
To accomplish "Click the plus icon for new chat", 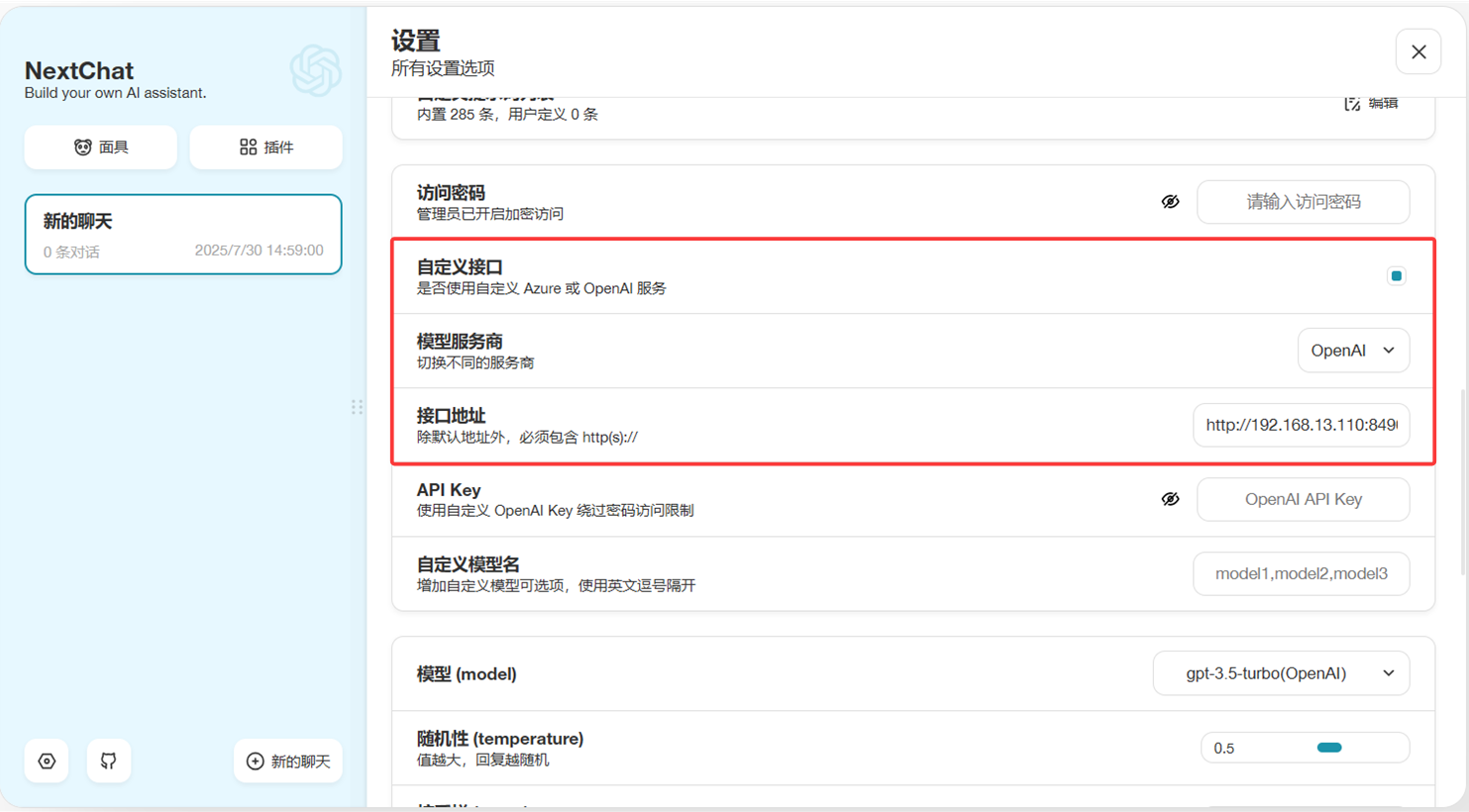I will 256,761.
